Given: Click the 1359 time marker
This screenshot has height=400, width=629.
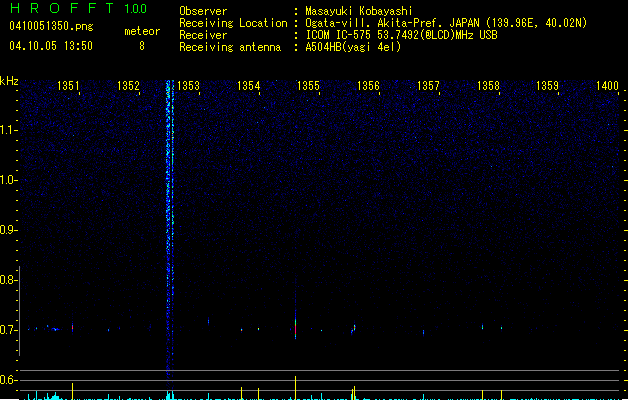Looking at the screenshot, I should tap(548, 85).
